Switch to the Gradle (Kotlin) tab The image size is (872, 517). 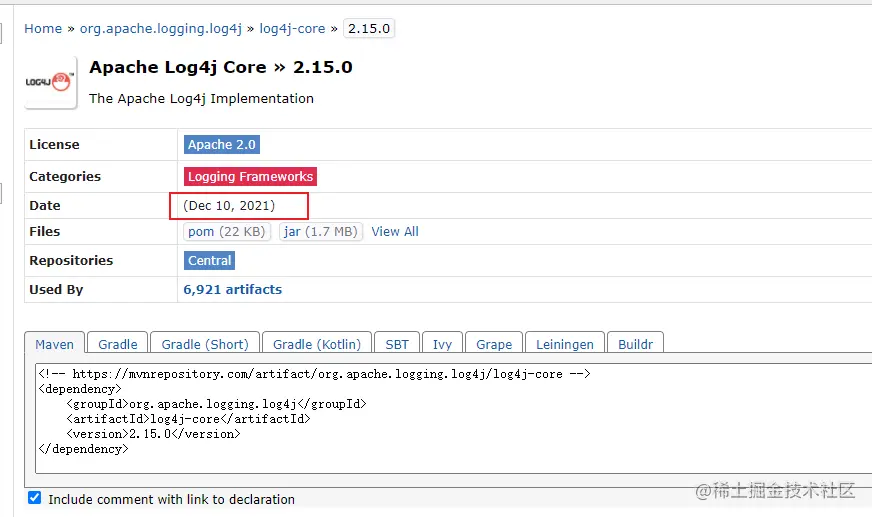pos(316,344)
